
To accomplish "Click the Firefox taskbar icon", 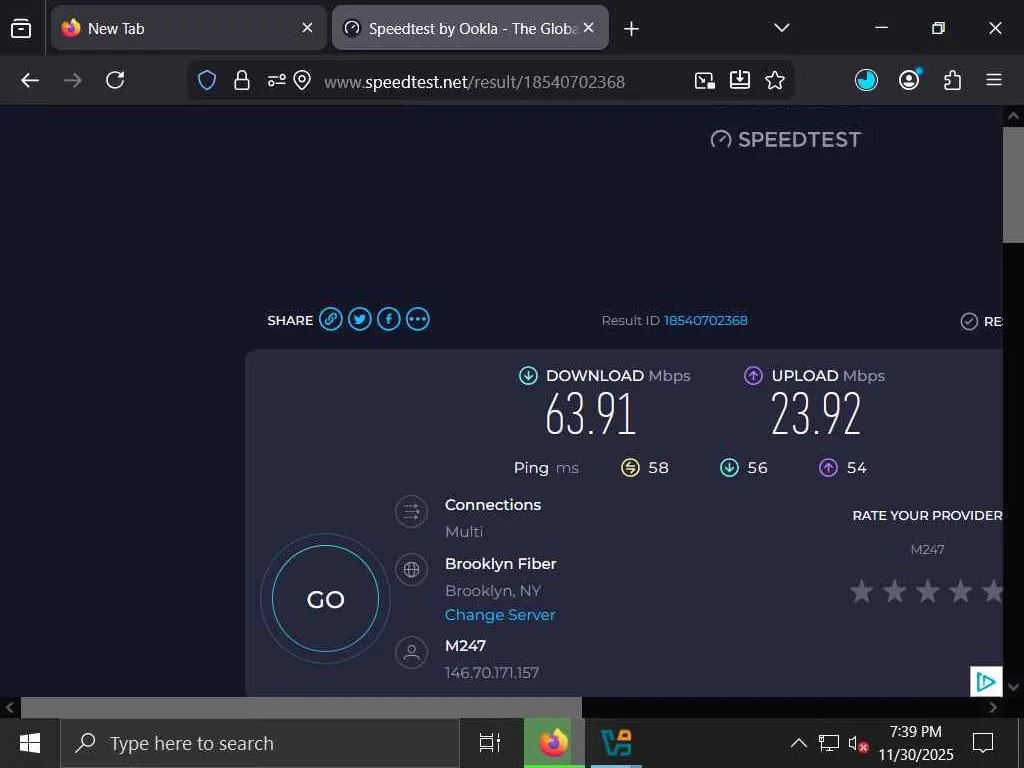I will (553, 743).
